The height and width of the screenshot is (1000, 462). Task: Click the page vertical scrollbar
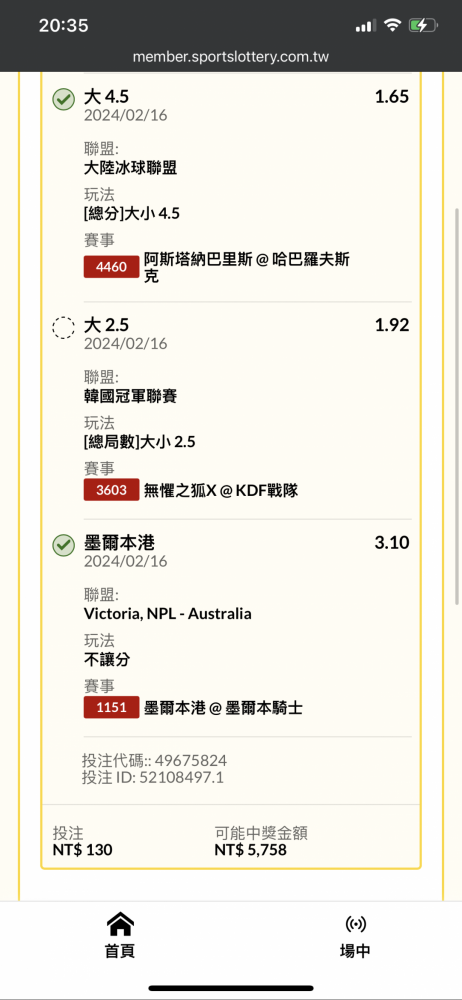tap(456, 406)
